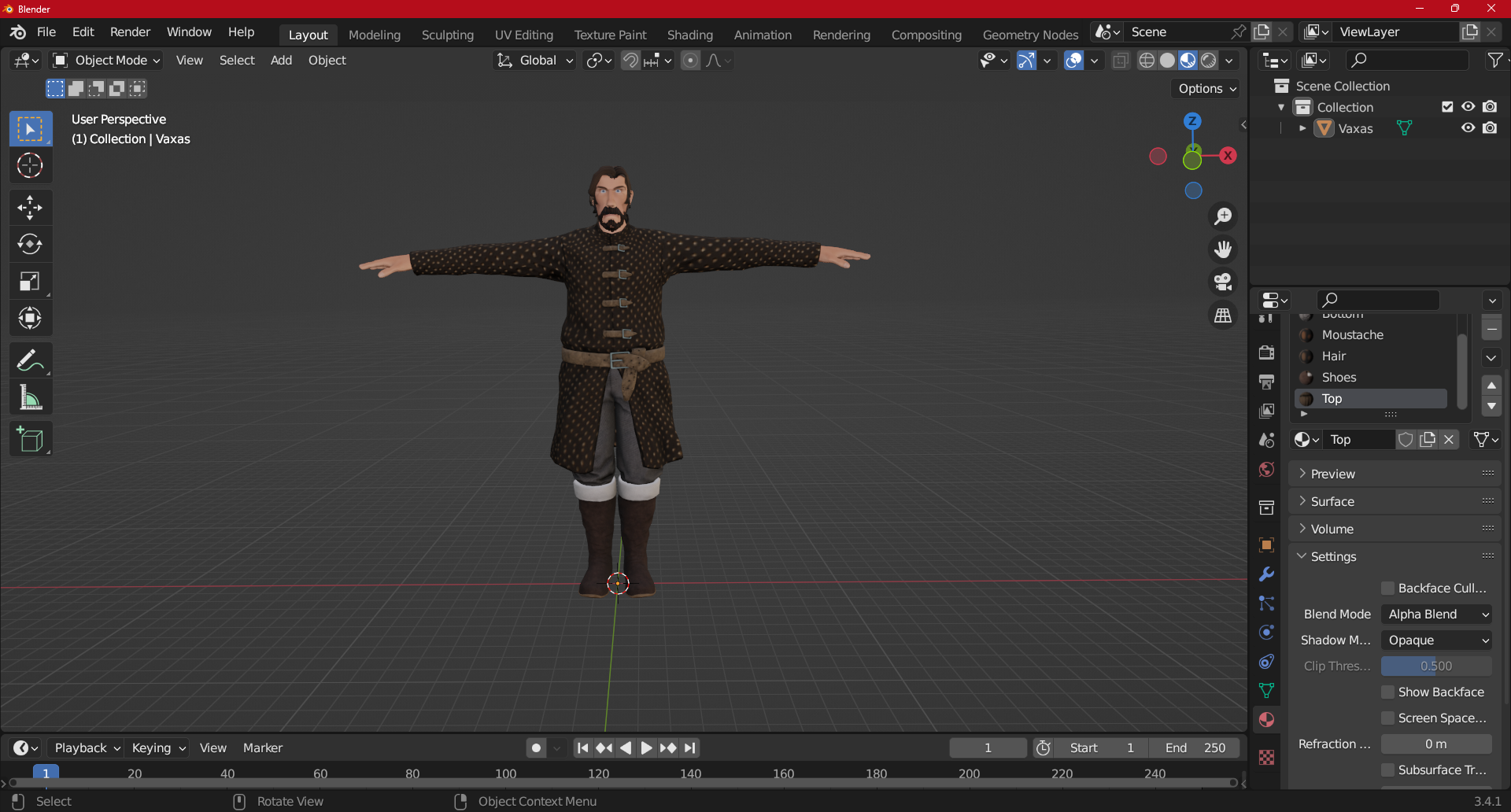Toggle Collection exclude-from-view-layer checkbox
The width and height of the screenshot is (1511, 812).
pos(1447,107)
